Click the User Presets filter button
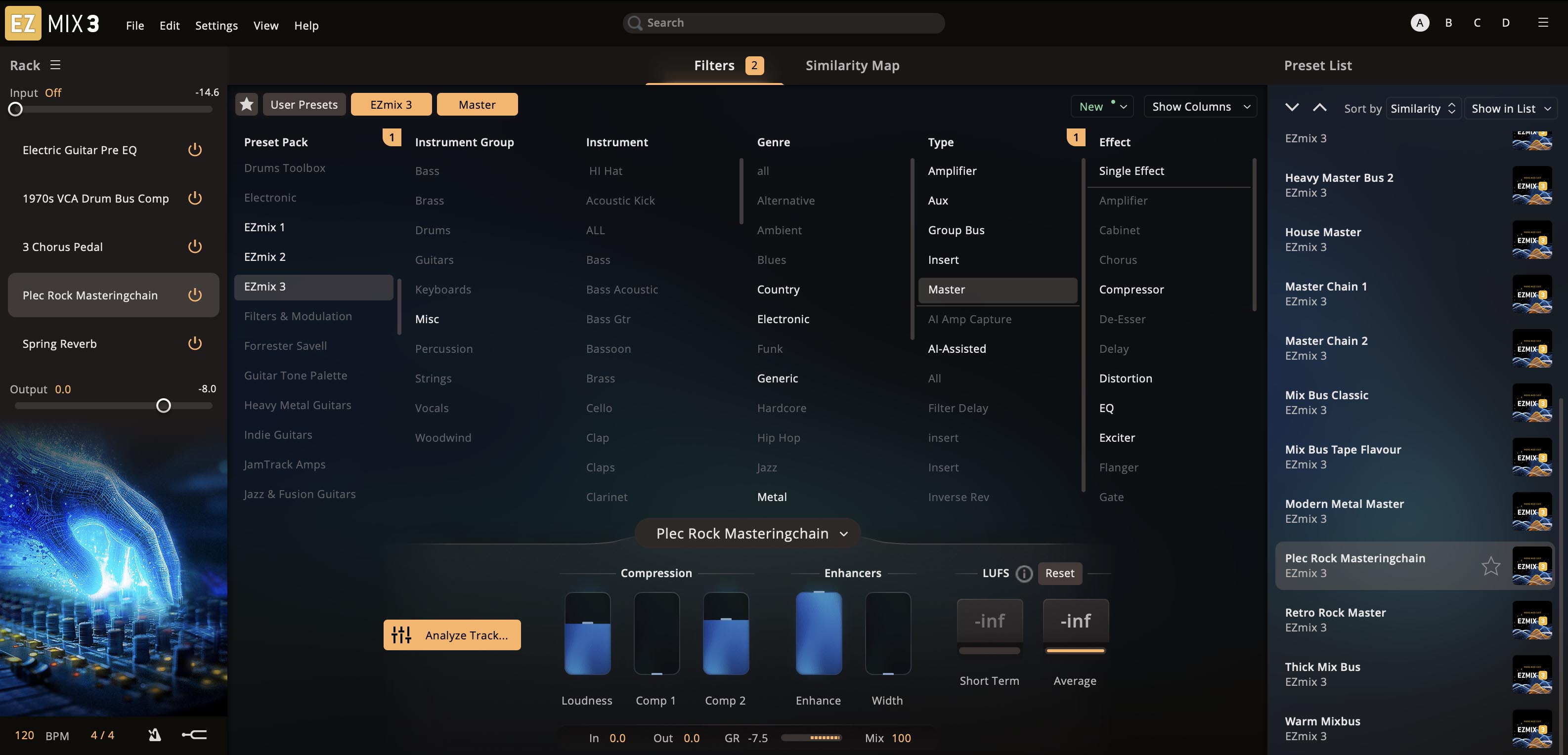 click(x=304, y=105)
